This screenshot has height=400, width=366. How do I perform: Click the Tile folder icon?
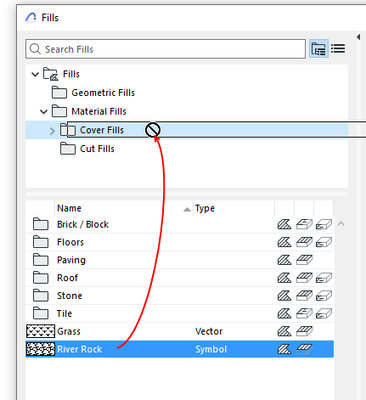(41, 313)
